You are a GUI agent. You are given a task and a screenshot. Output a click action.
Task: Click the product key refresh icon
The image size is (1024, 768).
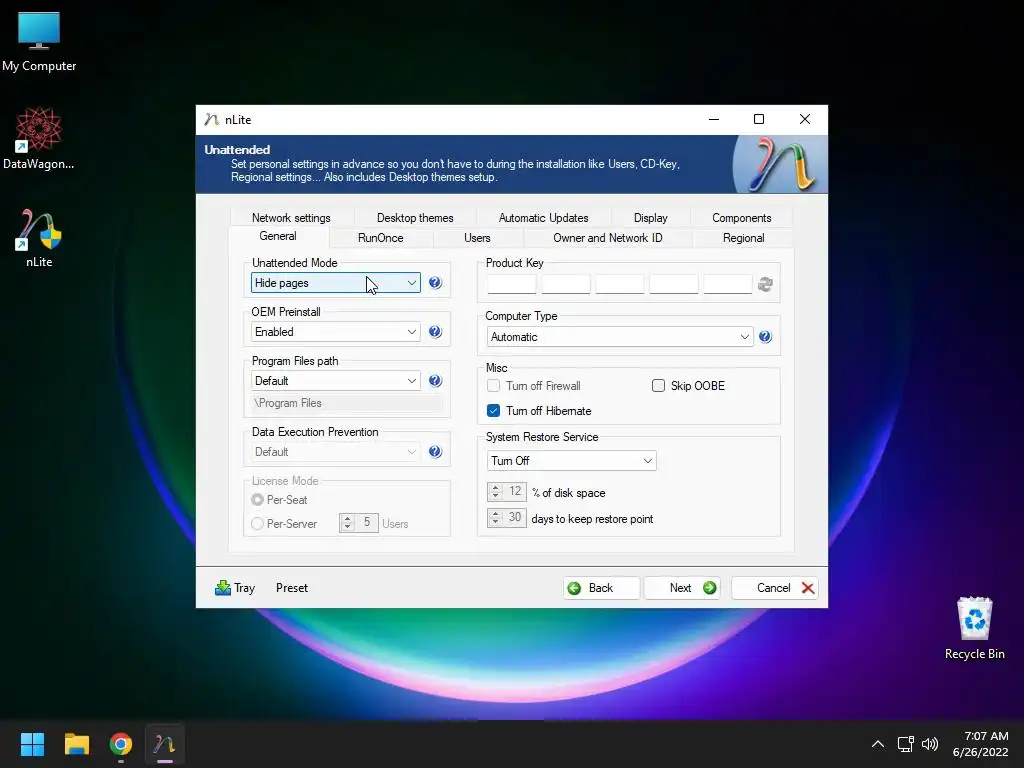point(765,285)
